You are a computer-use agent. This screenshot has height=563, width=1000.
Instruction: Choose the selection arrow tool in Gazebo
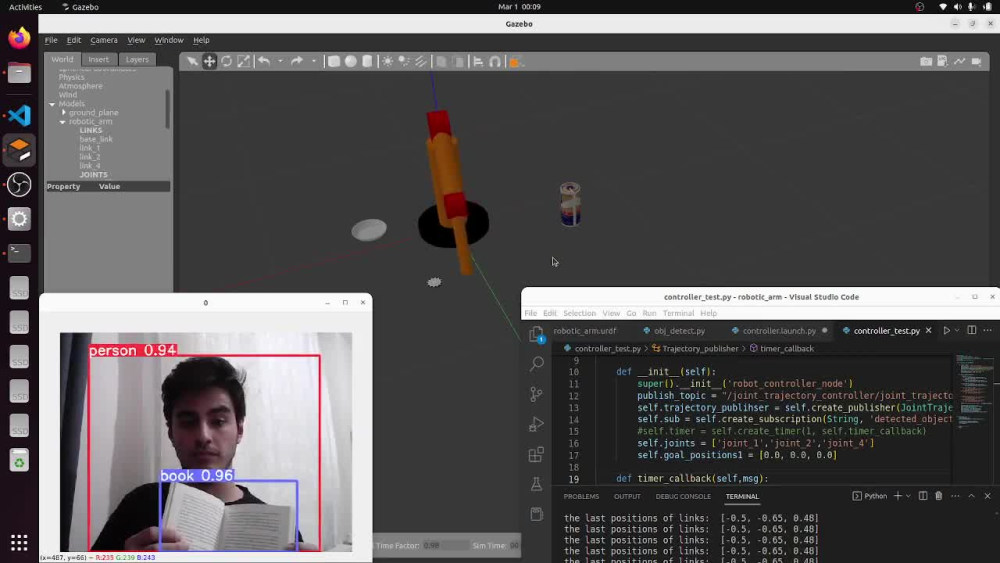(192, 61)
